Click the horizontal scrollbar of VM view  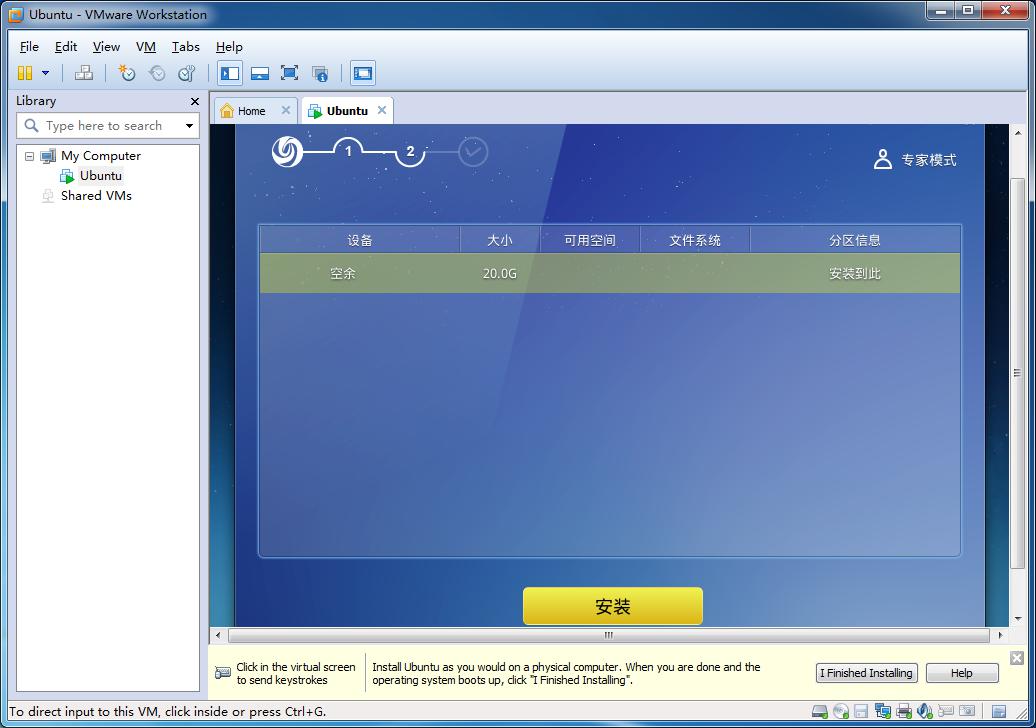tap(609, 636)
